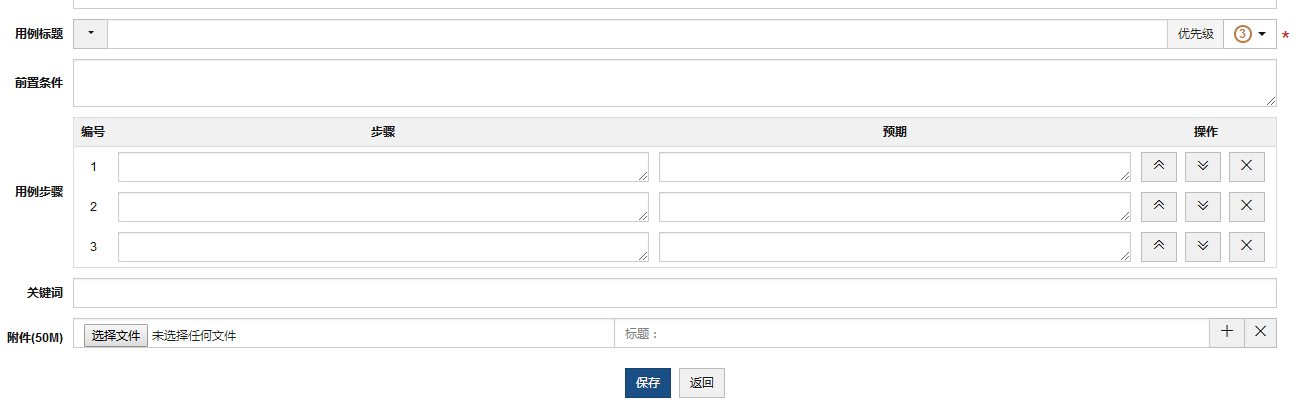Image resolution: width=1311 pixels, height=411 pixels.
Task: Remove attachment row with X icon
Action: coord(1260,333)
